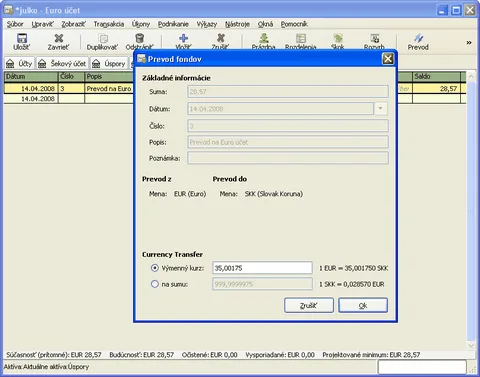This screenshot has width=480, height=377.
Task: Switch to the Účty tab
Action: click(x=19, y=63)
